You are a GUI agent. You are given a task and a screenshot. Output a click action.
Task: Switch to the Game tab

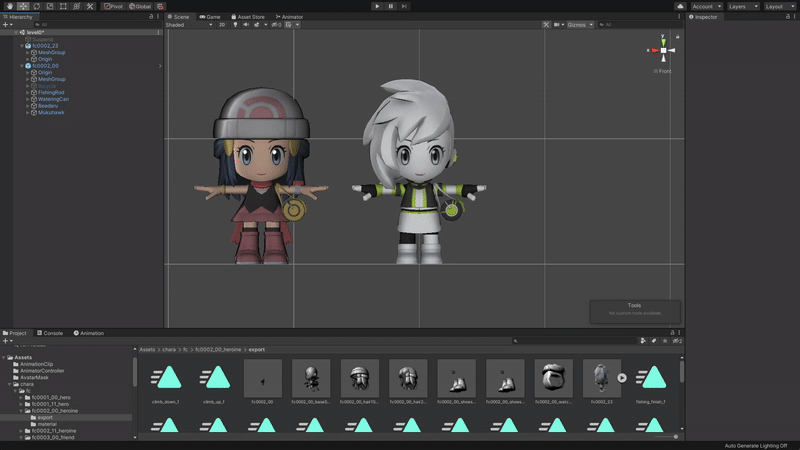click(x=211, y=17)
